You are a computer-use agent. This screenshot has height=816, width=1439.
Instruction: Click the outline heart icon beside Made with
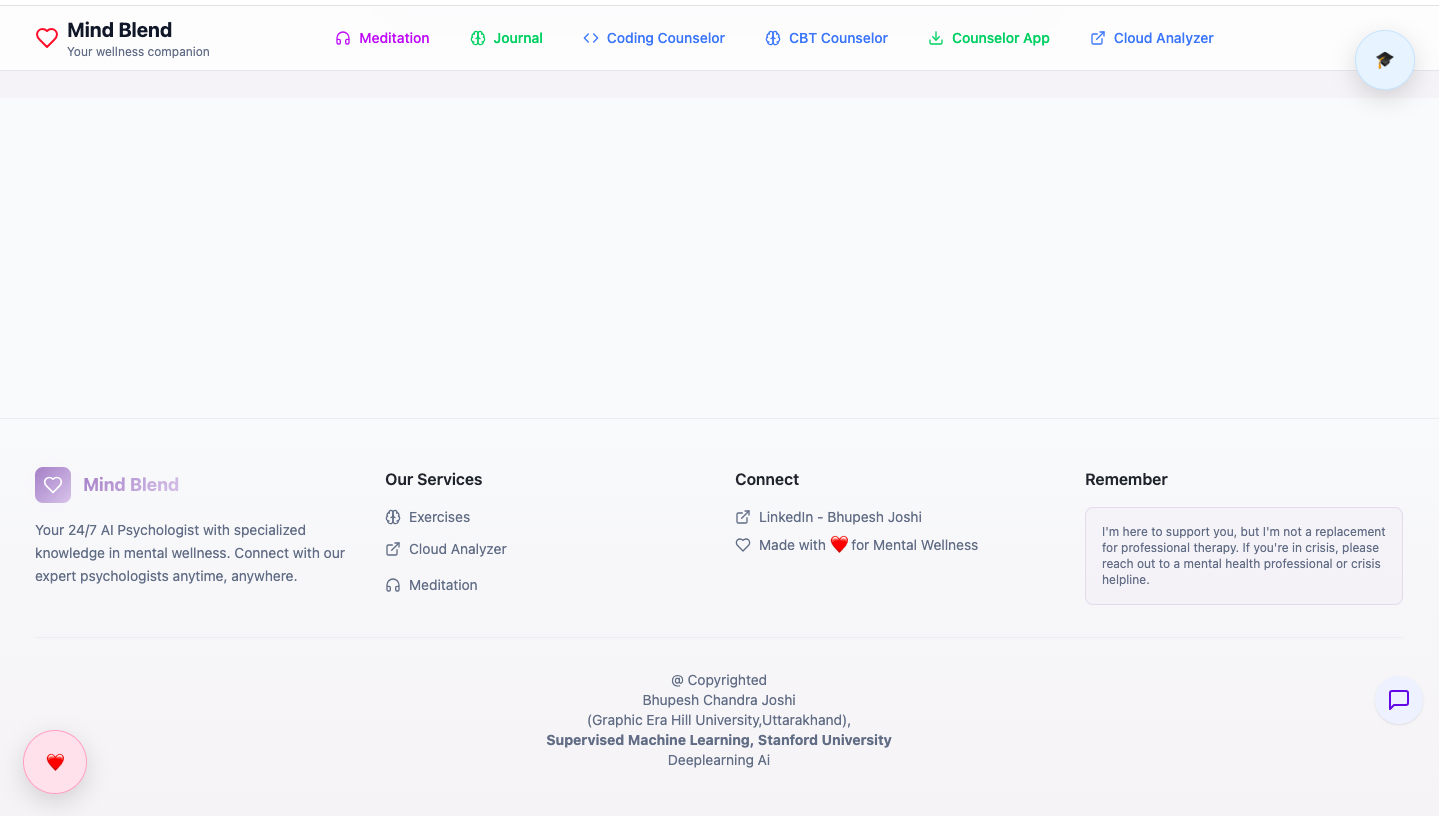click(743, 545)
